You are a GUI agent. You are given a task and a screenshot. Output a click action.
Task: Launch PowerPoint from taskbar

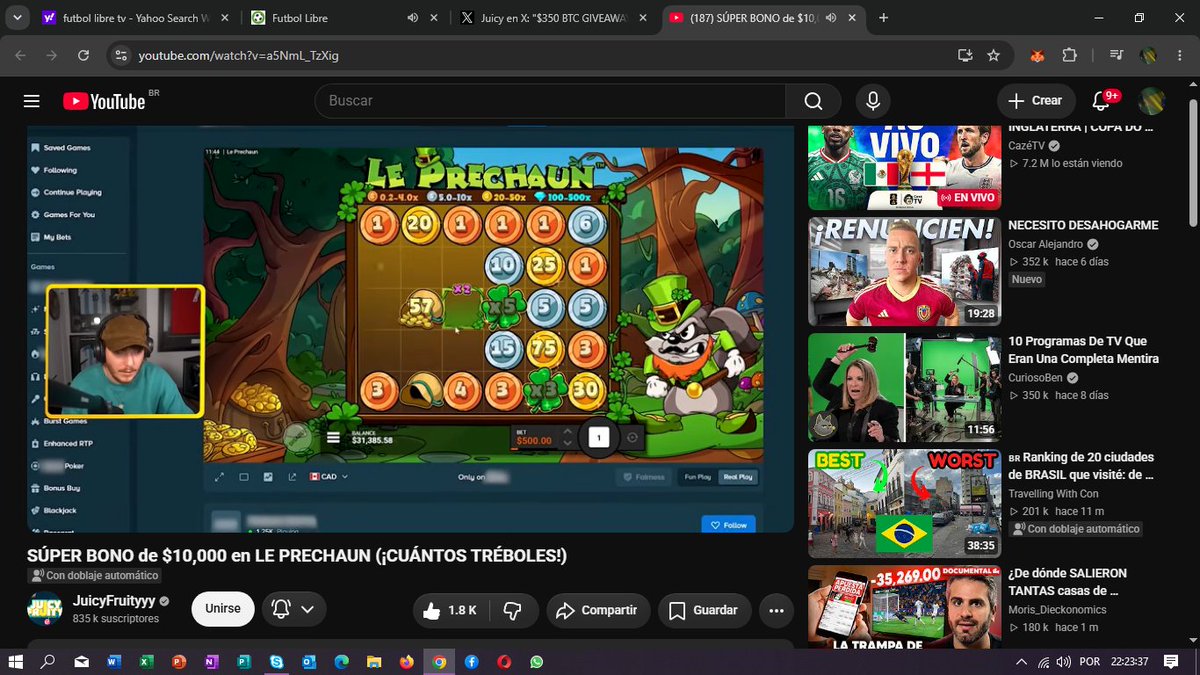pyautogui.click(x=178, y=662)
